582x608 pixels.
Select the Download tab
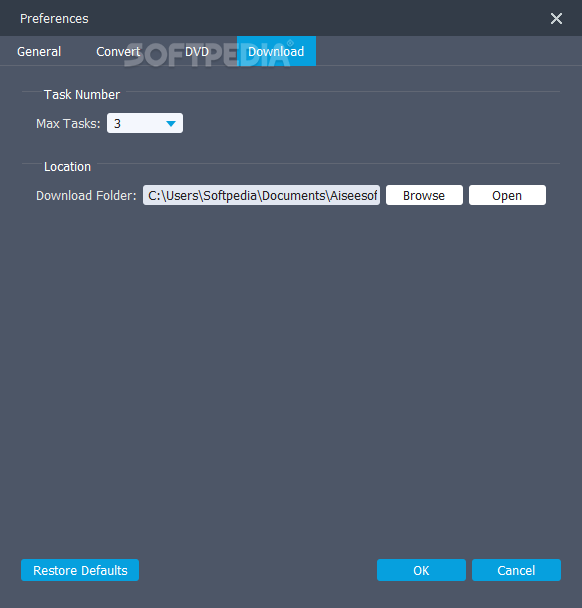(x=276, y=51)
